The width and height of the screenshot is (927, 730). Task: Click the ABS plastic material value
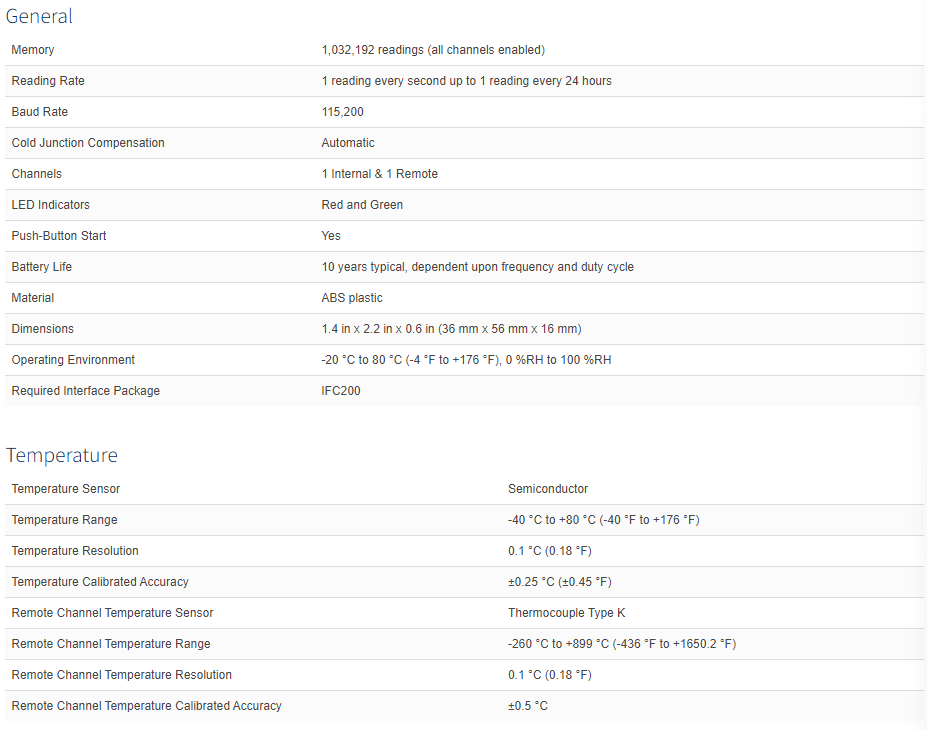point(352,298)
